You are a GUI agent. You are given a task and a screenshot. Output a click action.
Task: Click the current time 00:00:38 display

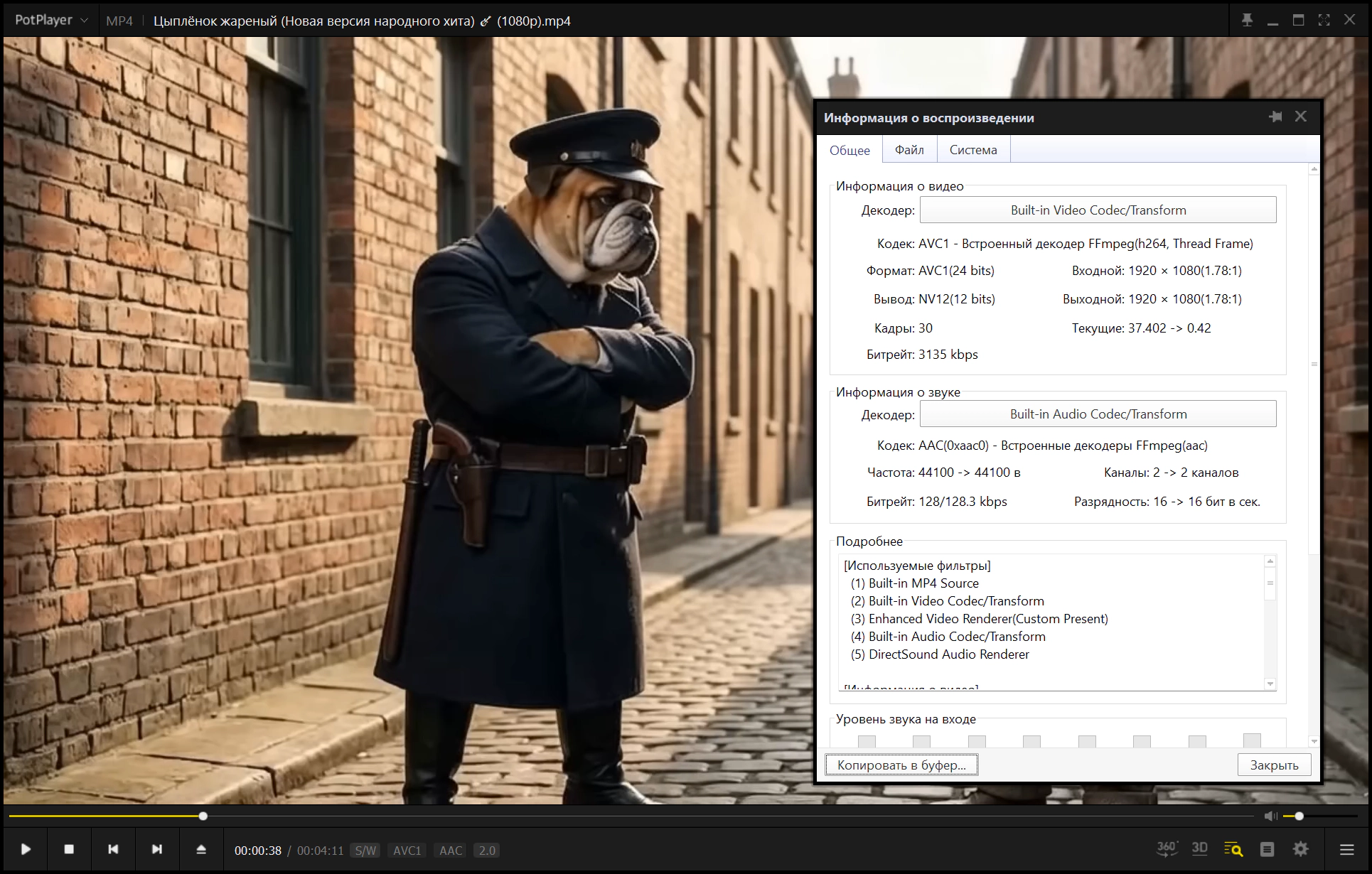[258, 851]
